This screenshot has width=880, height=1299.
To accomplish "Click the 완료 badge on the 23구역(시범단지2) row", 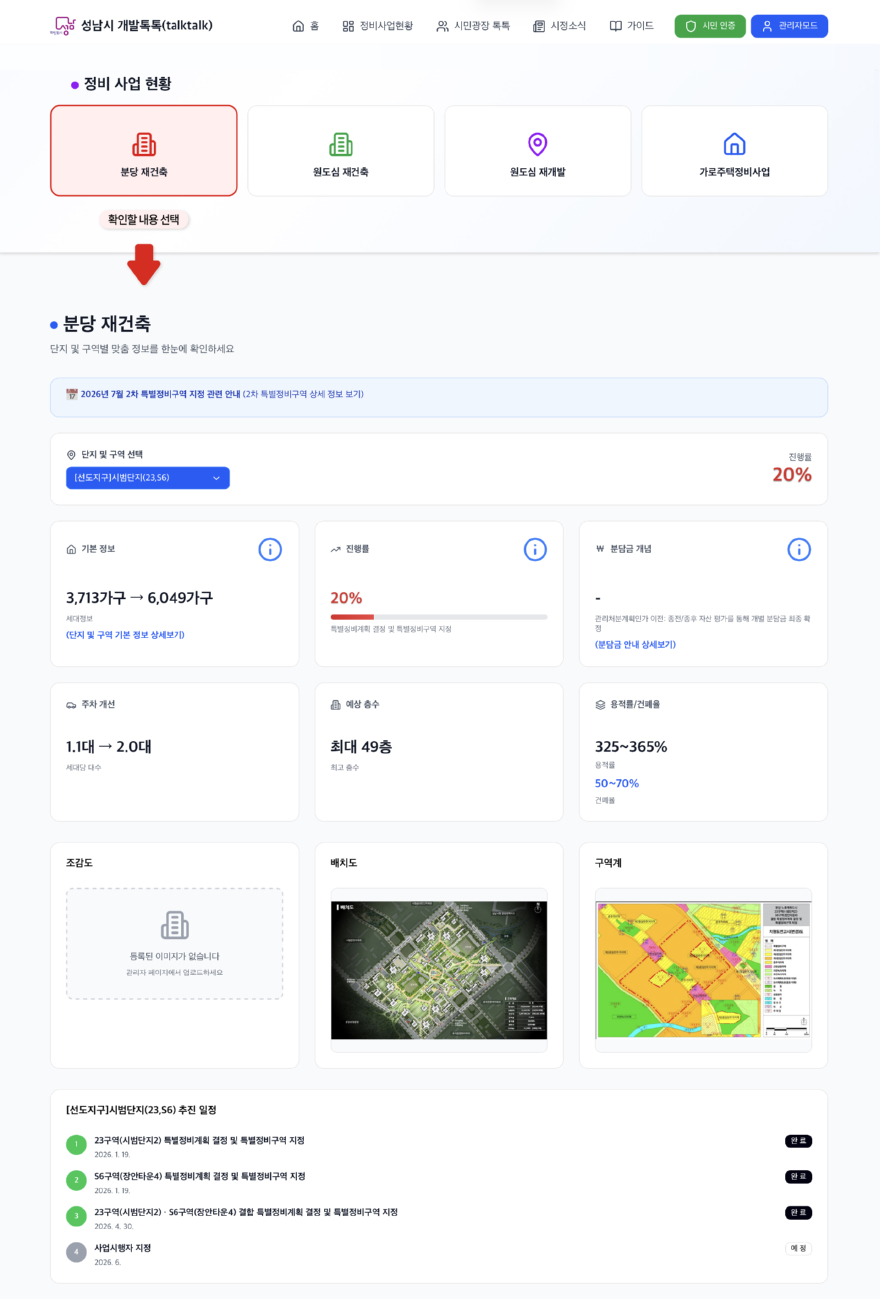I will point(798,1141).
